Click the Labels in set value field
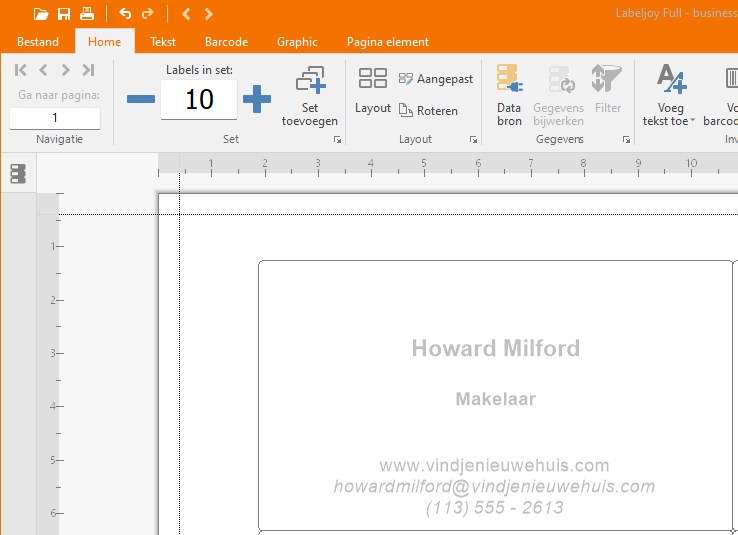The height and width of the screenshot is (535, 738). point(199,99)
